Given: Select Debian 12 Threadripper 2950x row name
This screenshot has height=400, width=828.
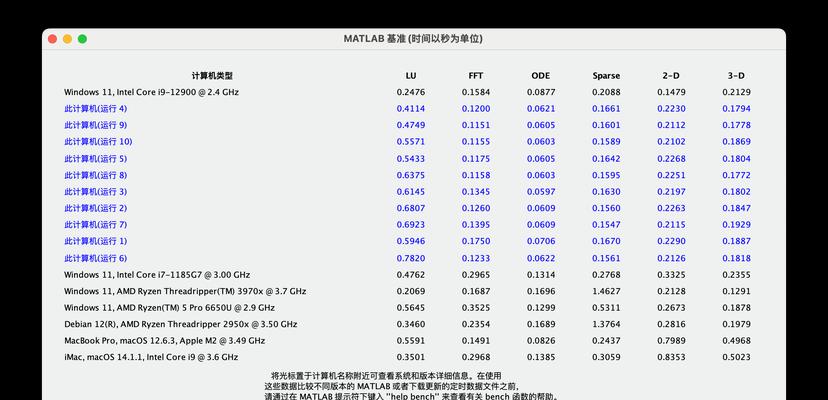Looking at the screenshot, I should tap(181, 324).
